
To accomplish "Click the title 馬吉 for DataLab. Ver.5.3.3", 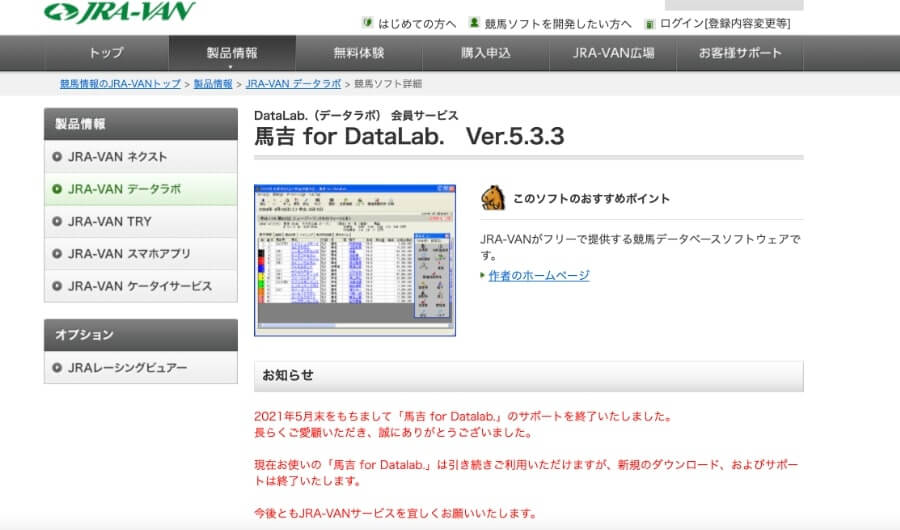I will tap(409, 136).
